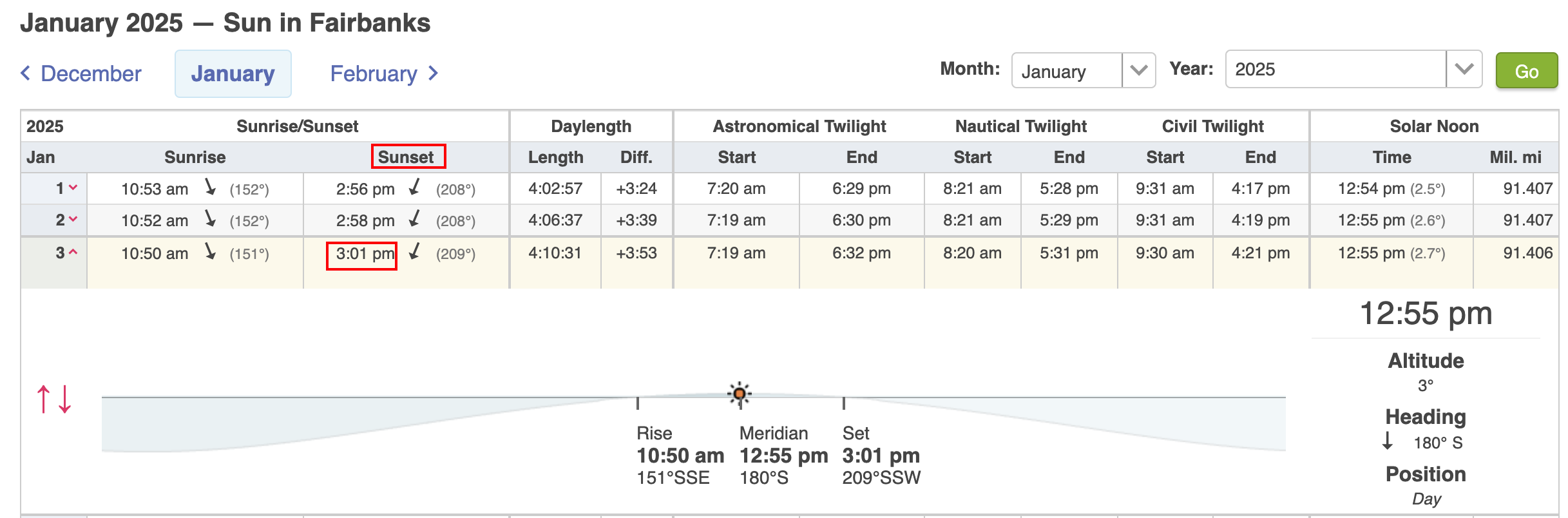
Task: Click the sunrise direction arrow for Jan 1
Action: pos(210,187)
